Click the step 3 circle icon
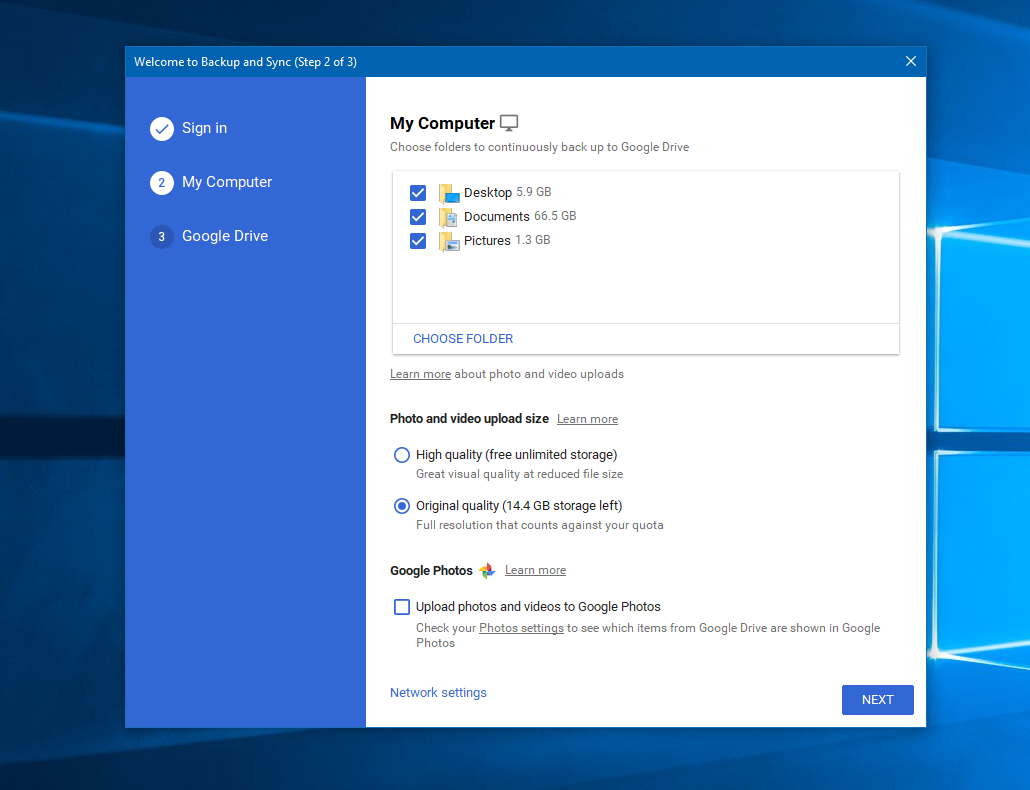The height and width of the screenshot is (790, 1030). pyautogui.click(x=162, y=236)
